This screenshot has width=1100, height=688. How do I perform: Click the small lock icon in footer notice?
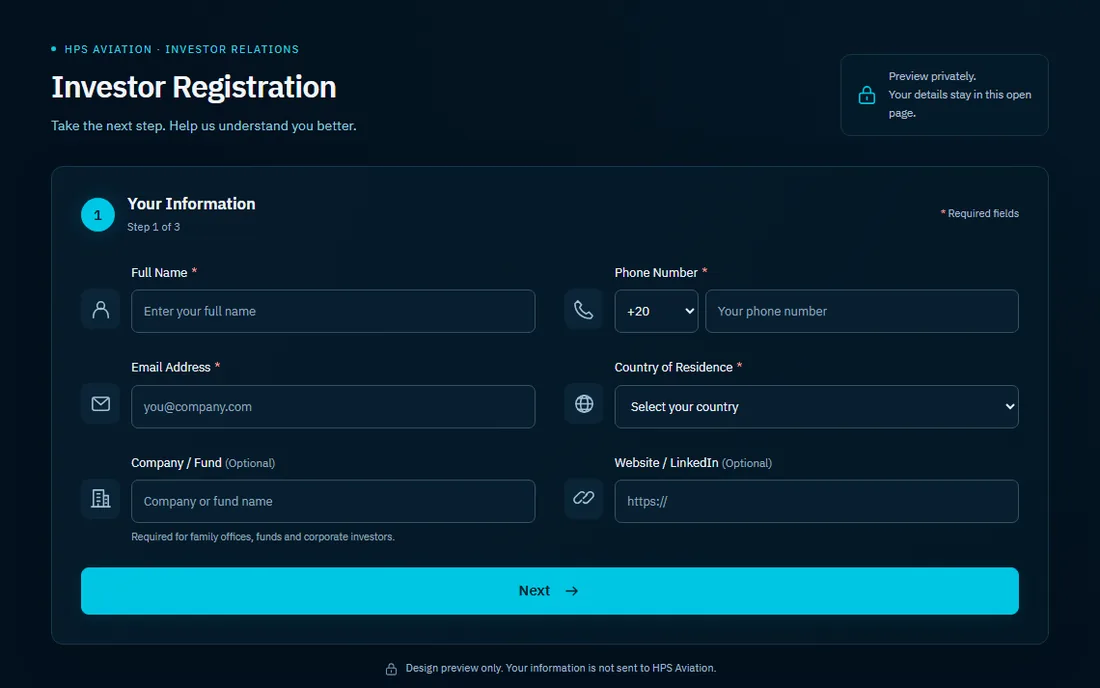[391, 669]
